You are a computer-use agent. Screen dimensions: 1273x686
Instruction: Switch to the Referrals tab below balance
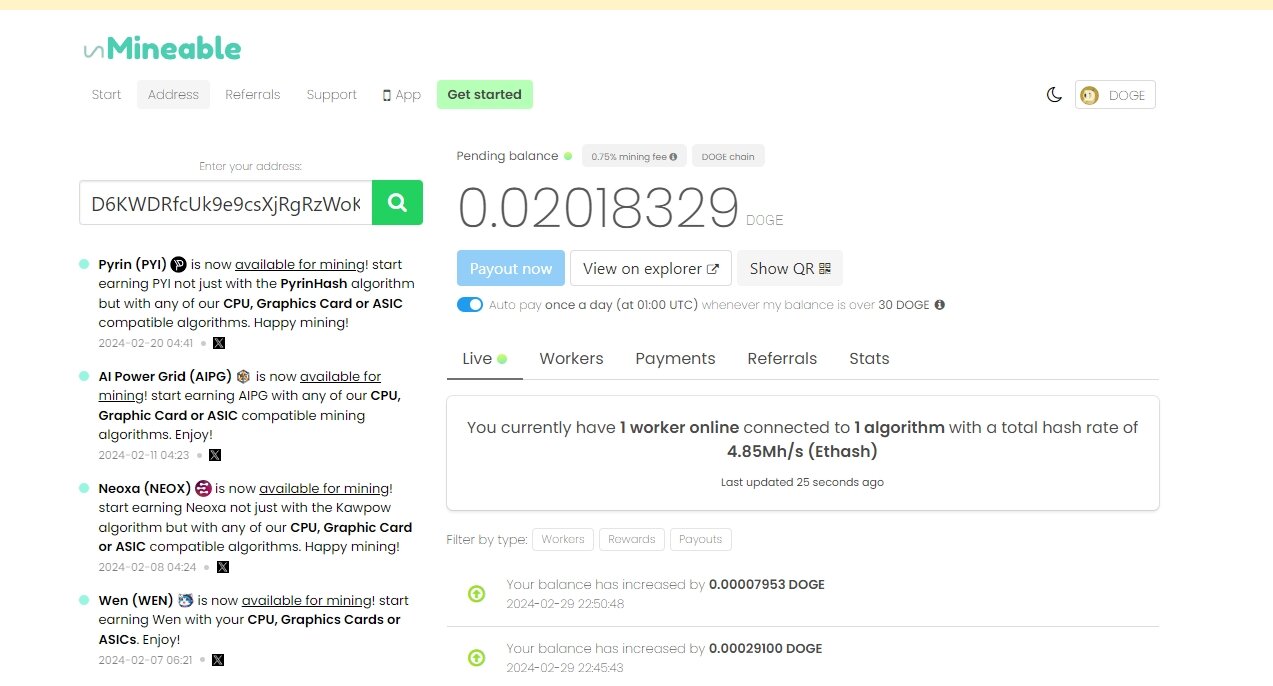[782, 358]
